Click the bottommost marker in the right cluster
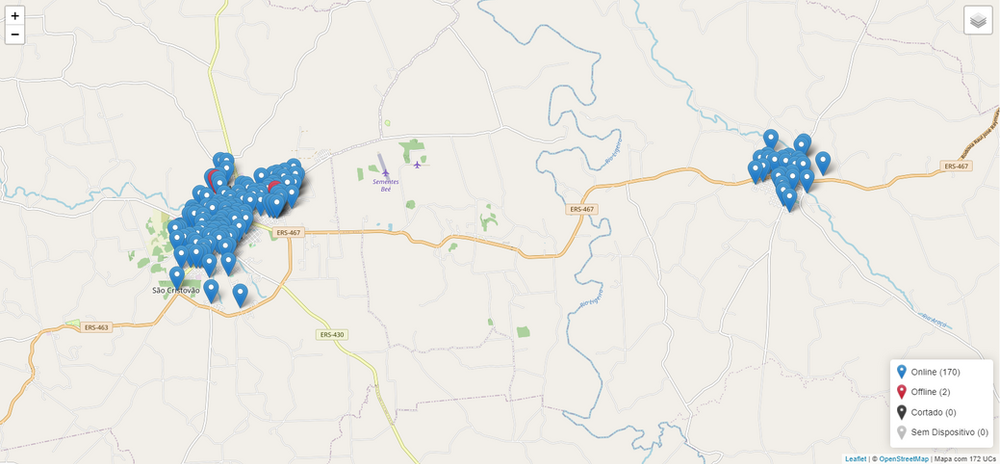 point(789,200)
